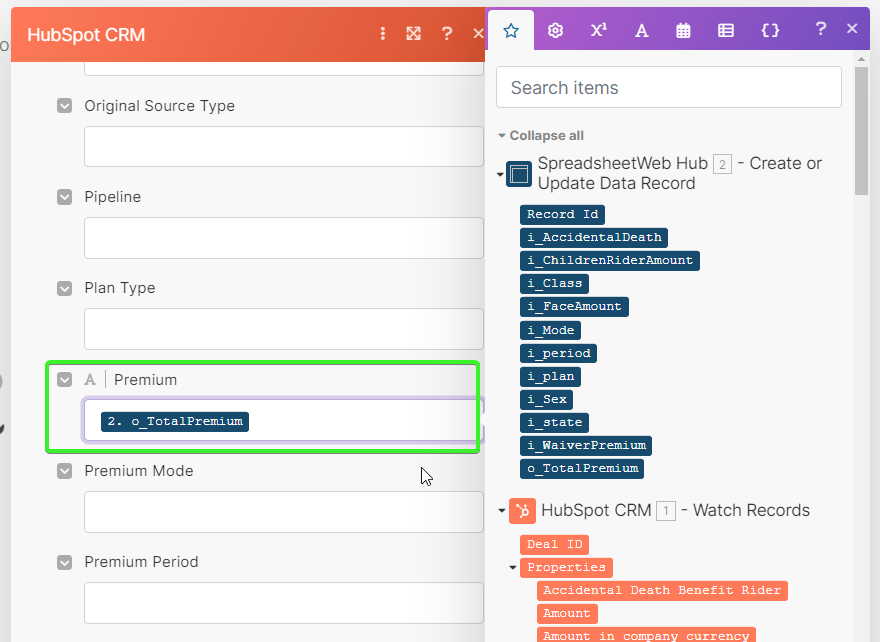880x642 pixels.
Task: Insert the i_Mode pill
Action: tap(550, 330)
